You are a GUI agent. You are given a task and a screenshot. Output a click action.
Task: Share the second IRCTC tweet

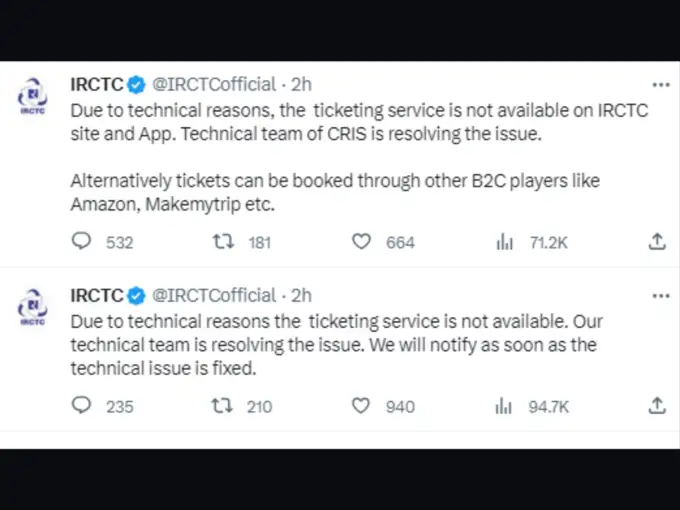click(x=657, y=406)
